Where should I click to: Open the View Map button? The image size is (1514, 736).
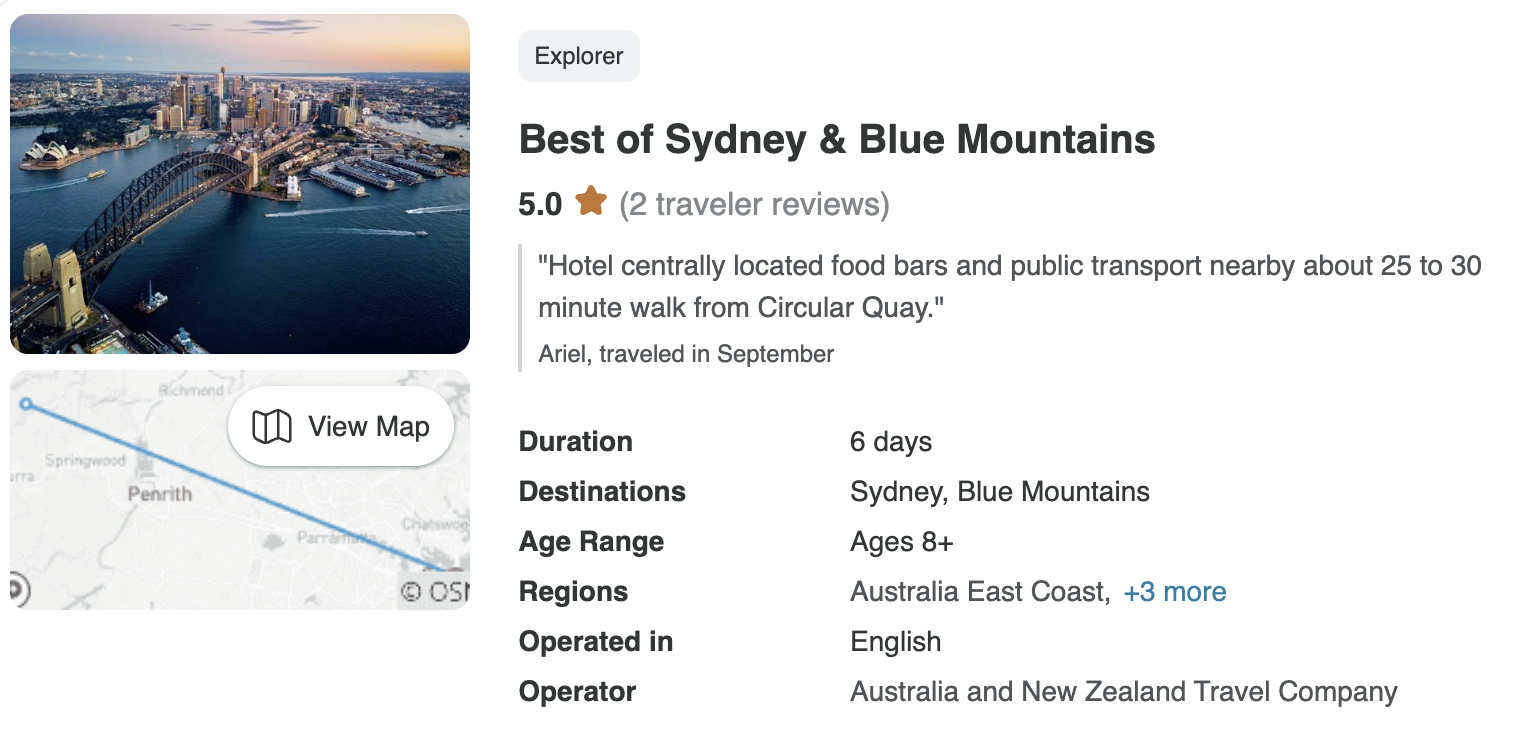[x=341, y=427]
